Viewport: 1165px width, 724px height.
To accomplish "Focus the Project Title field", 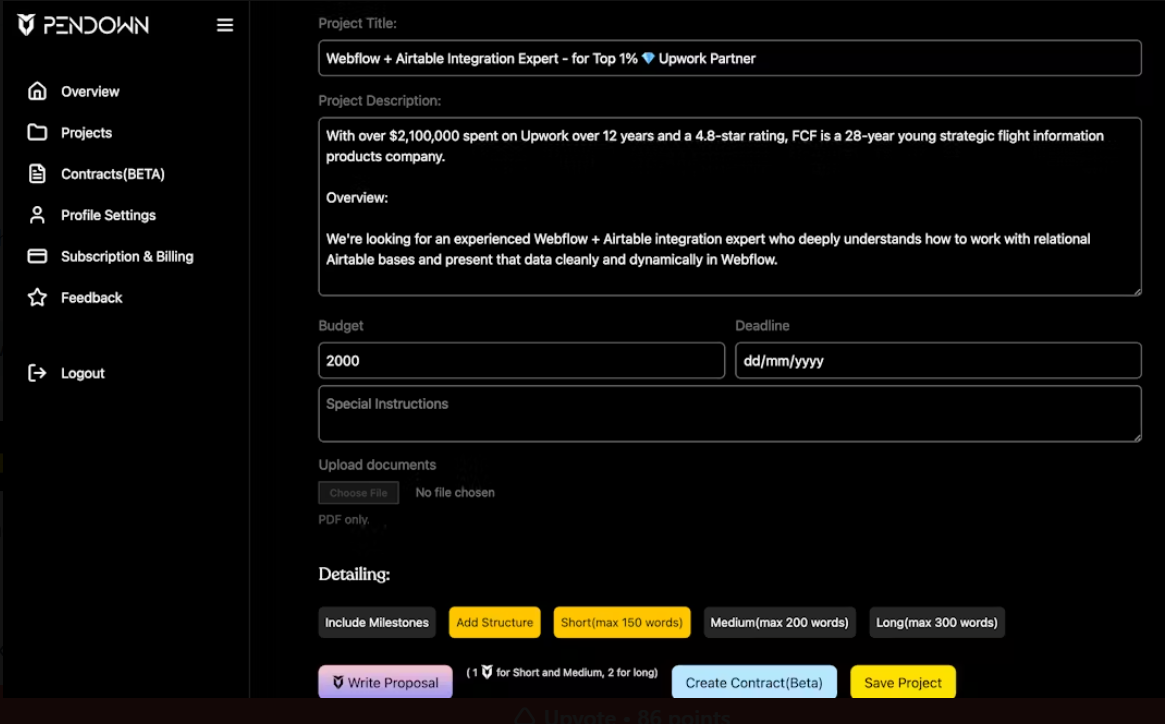I will [x=730, y=58].
